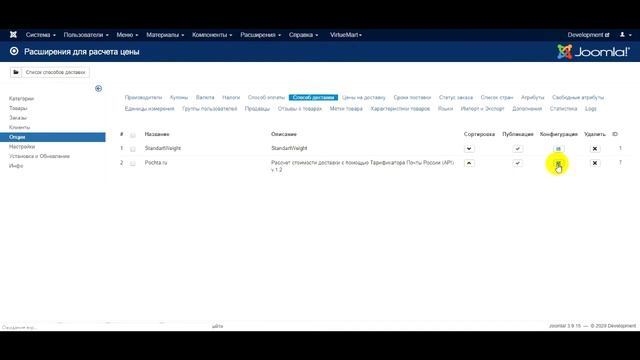Click the large Joomla! brand logo
This screenshot has width=640, height=360.
tap(593, 52)
